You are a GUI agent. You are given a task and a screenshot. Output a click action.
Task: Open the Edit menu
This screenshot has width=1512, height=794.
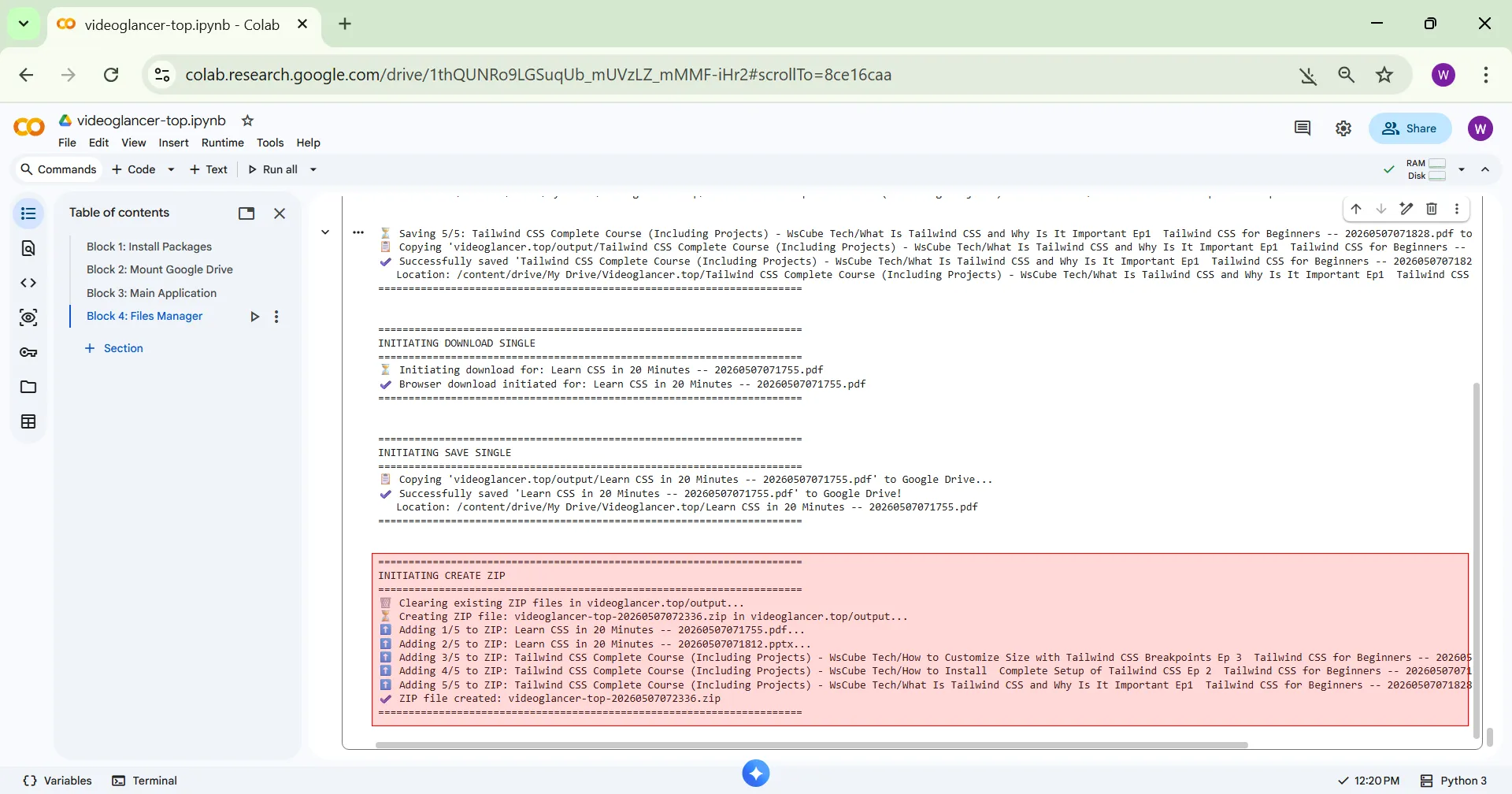(98, 143)
